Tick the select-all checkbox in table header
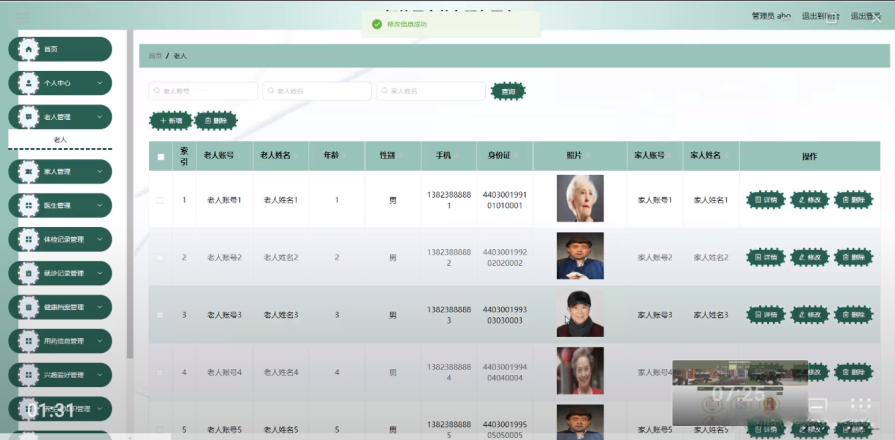 pos(160,156)
